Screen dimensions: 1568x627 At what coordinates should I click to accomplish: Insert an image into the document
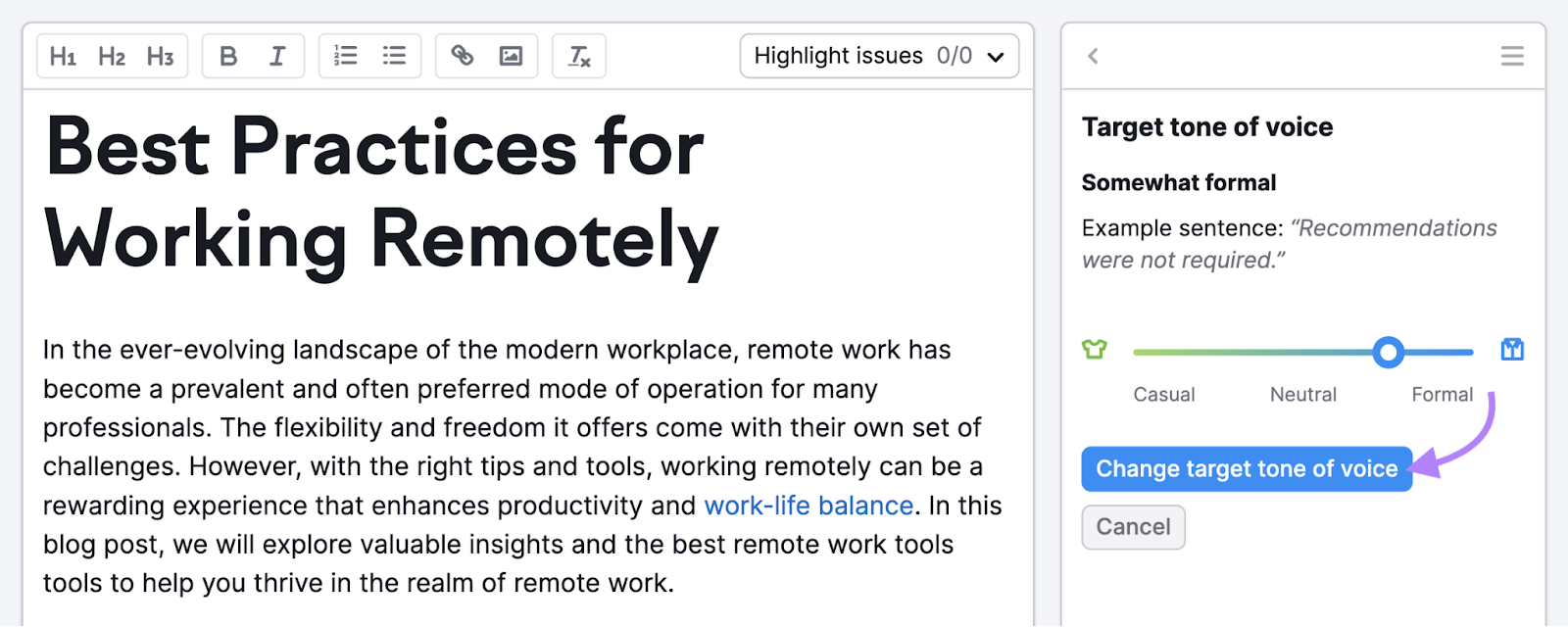(511, 56)
